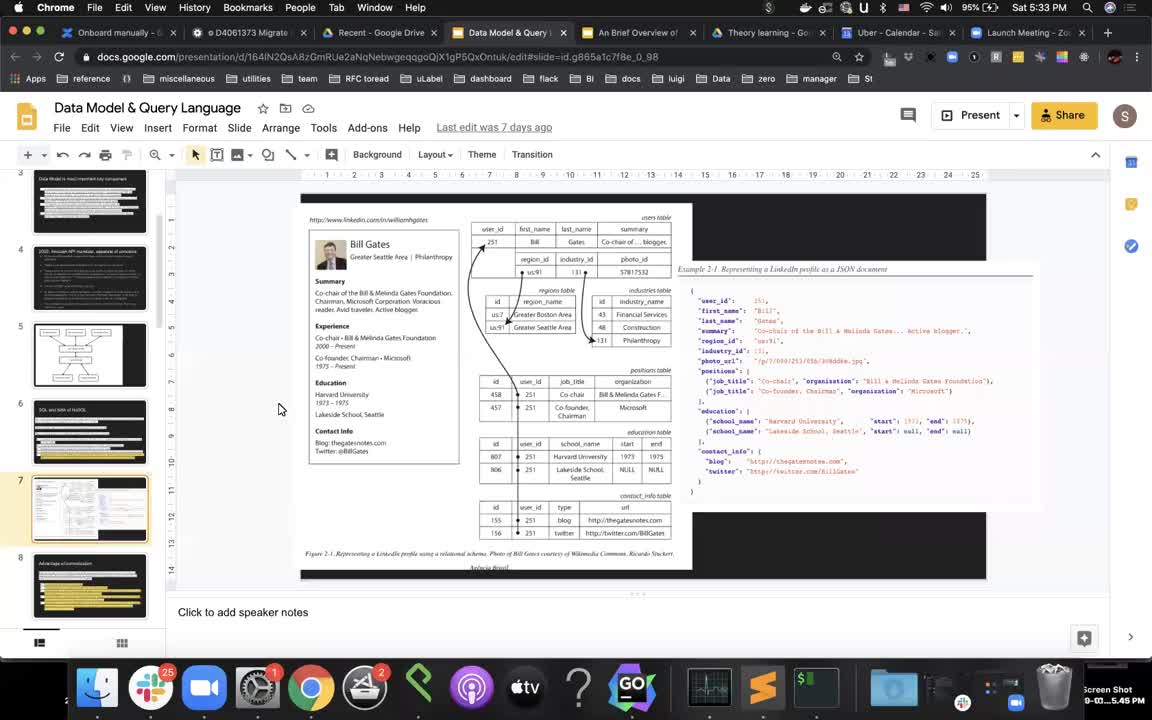Image resolution: width=1152 pixels, height=720 pixels.
Task: Choose the select cursor tool
Action: click(195, 155)
